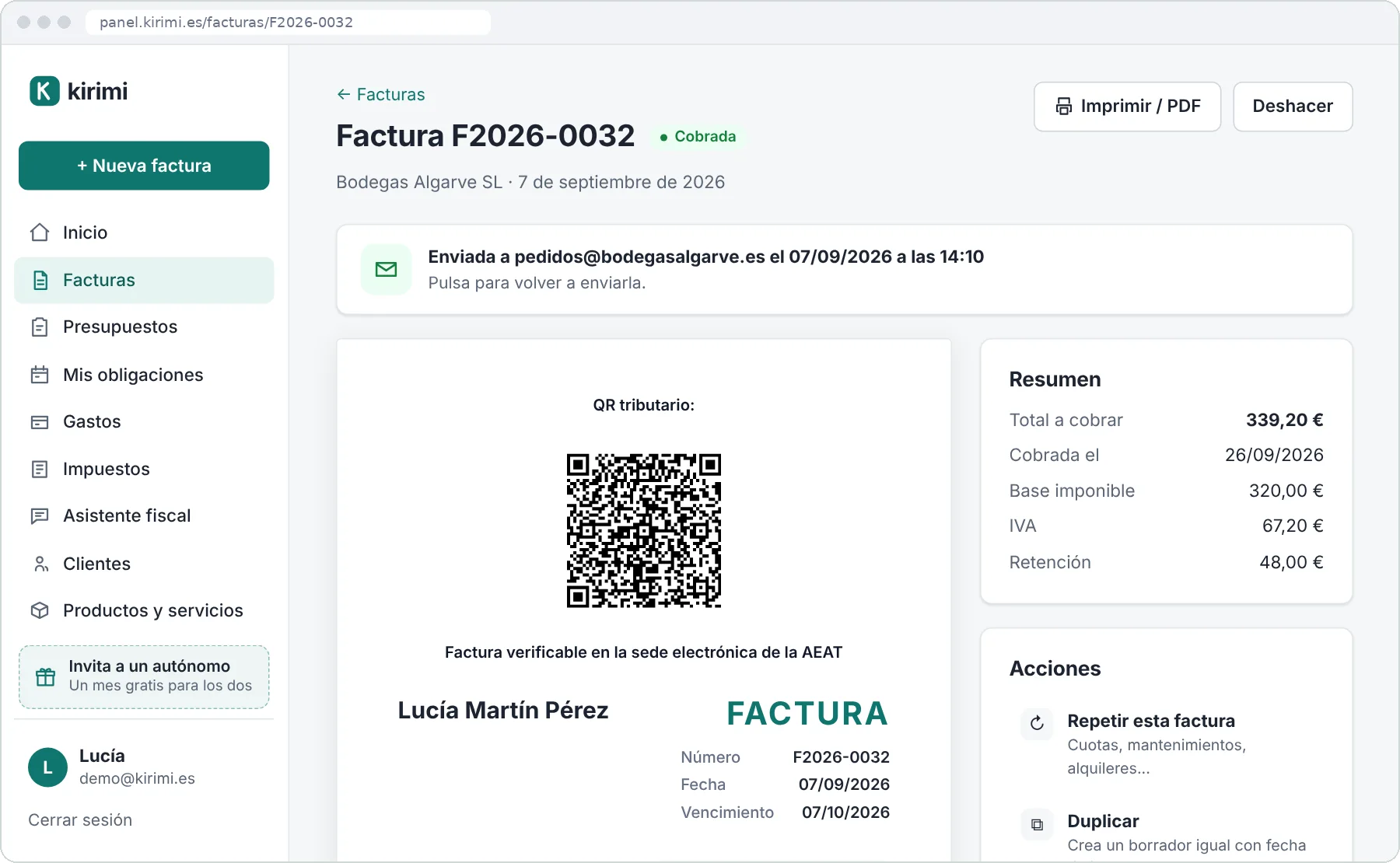Open the Clientes list

click(x=144, y=564)
